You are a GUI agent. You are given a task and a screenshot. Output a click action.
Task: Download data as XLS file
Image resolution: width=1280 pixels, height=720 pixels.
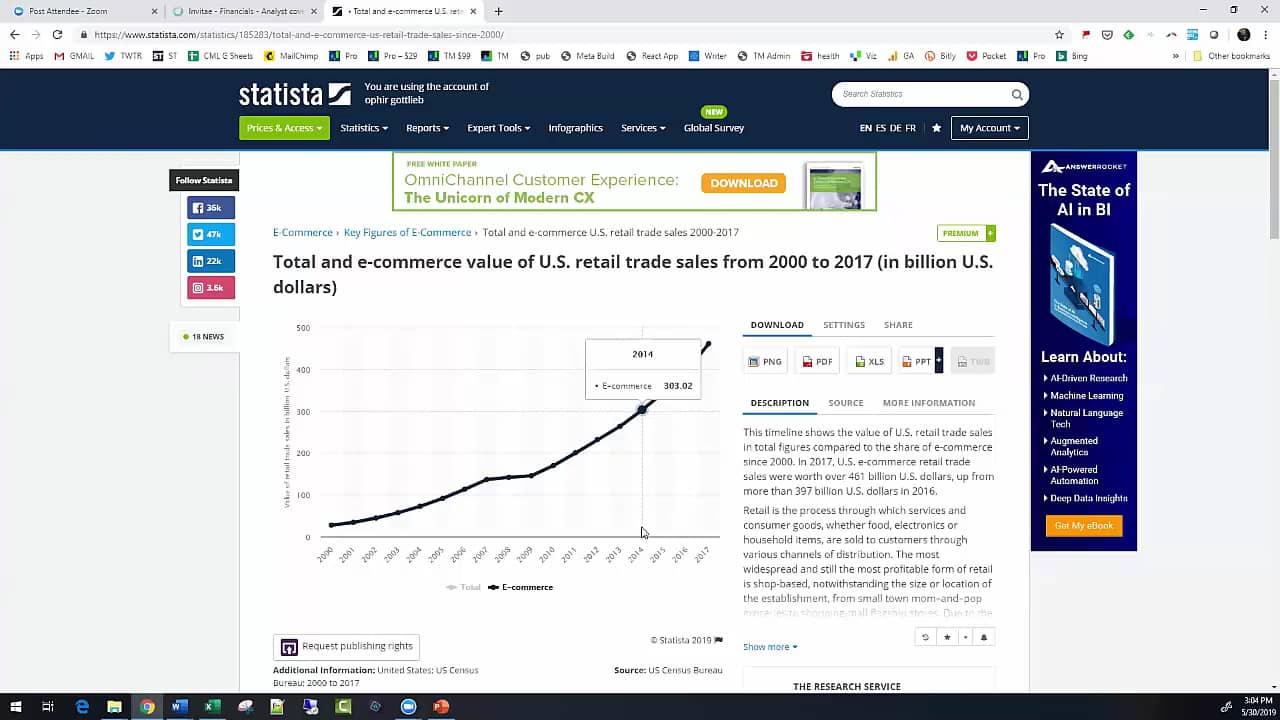point(869,361)
